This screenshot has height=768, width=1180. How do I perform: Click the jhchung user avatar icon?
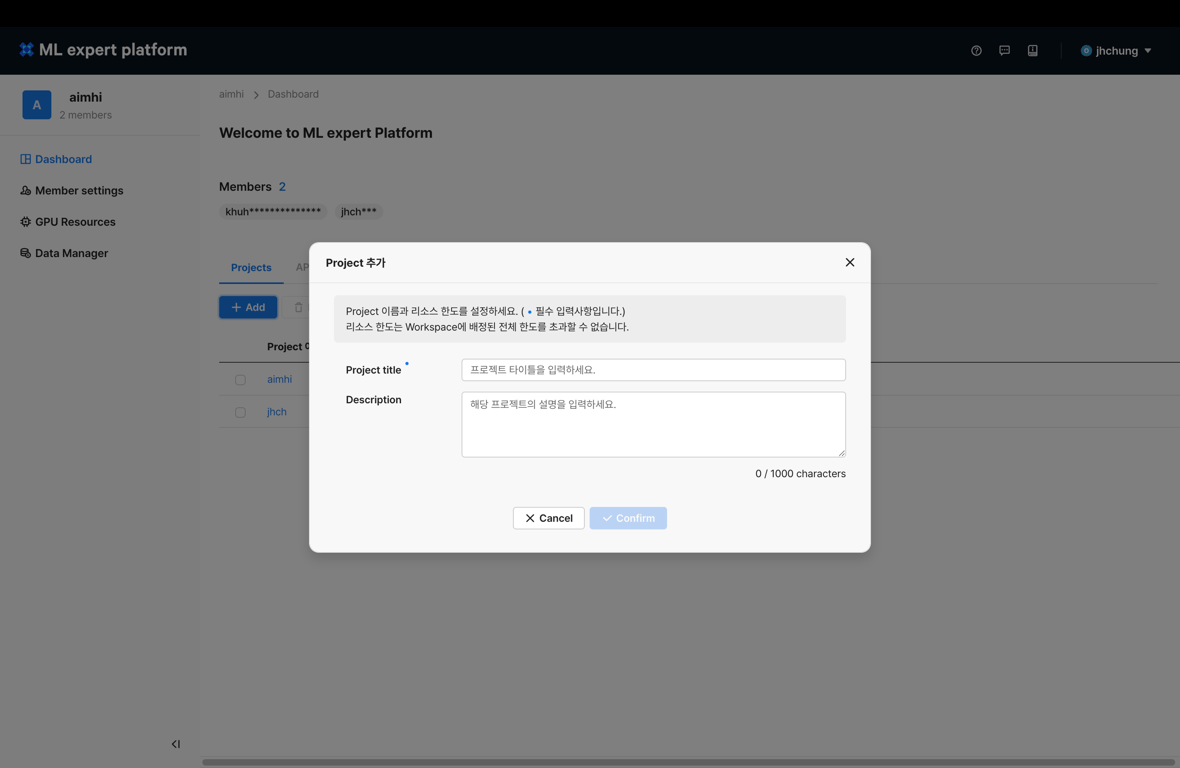pyautogui.click(x=1086, y=50)
